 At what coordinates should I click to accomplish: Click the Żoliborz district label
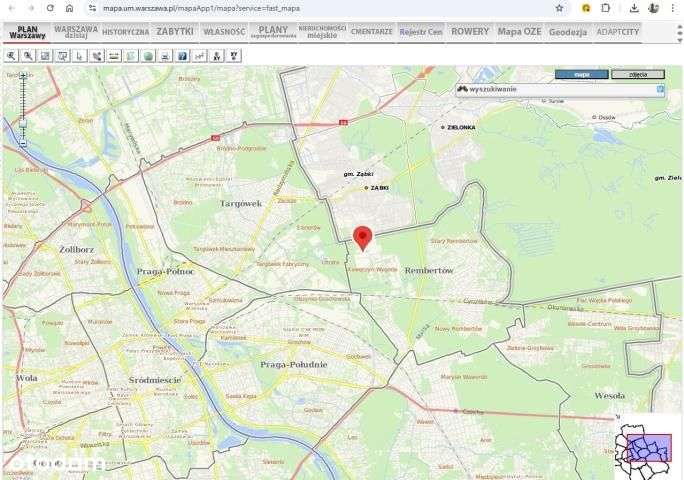point(77,250)
